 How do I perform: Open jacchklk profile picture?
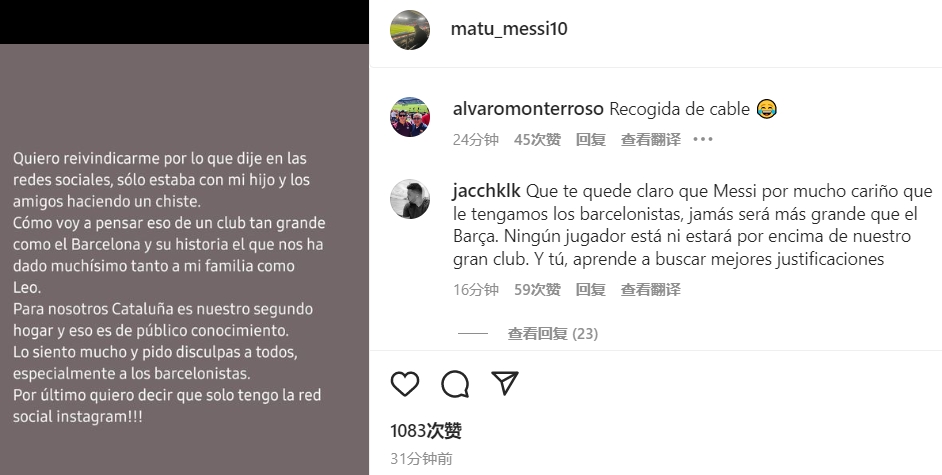pyautogui.click(x=410, y=199)
